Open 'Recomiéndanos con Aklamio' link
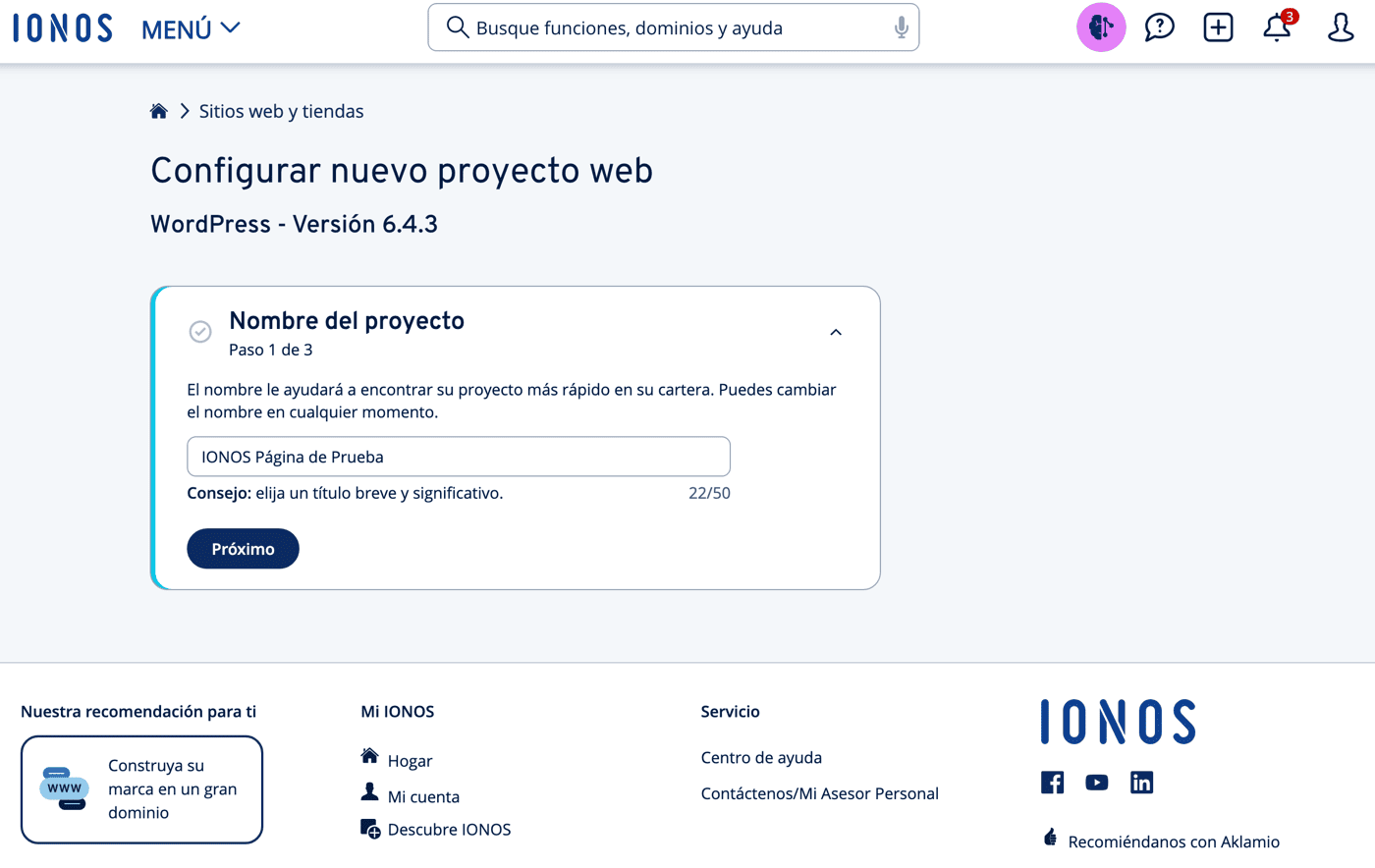Viewport: 1375px width, 868px height. coord(1174,841)
